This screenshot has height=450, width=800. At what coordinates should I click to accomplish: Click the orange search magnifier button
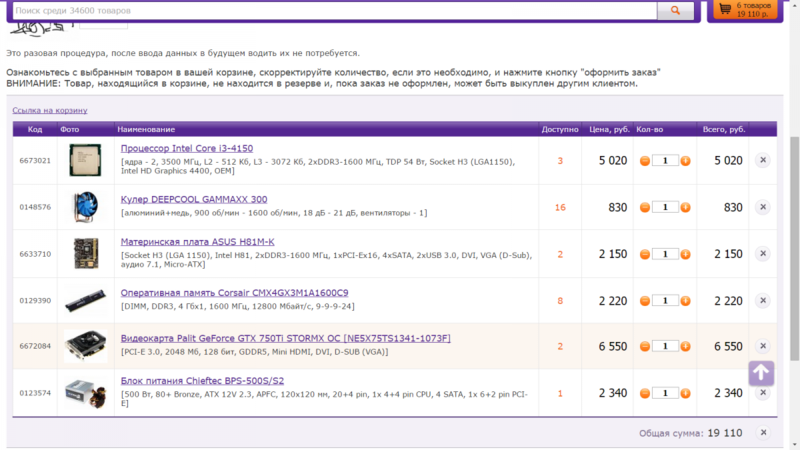coord(675,10)
